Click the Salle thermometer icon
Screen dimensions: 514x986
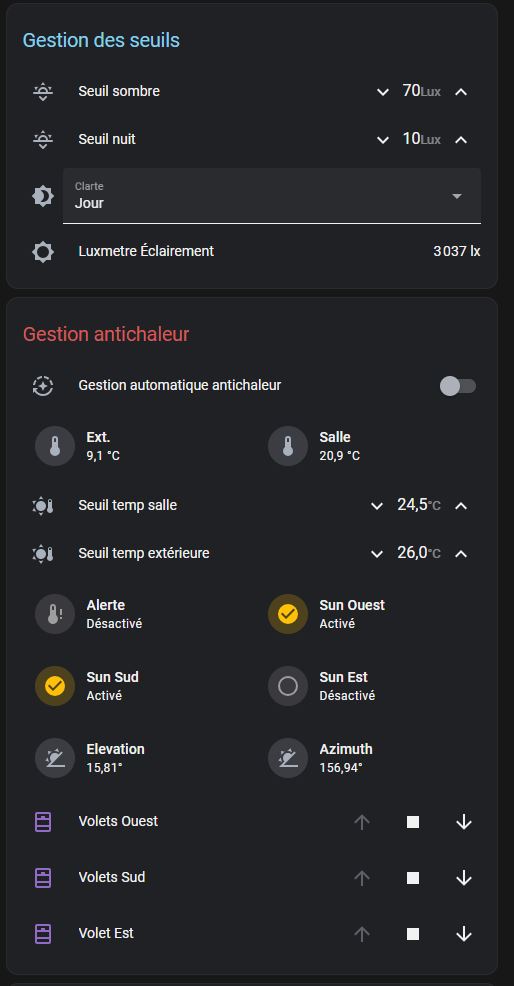[x=288, y=446]
